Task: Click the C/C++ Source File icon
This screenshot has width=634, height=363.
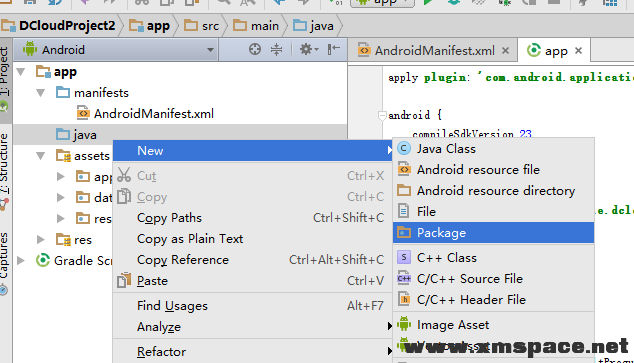Action: (404, 279)
